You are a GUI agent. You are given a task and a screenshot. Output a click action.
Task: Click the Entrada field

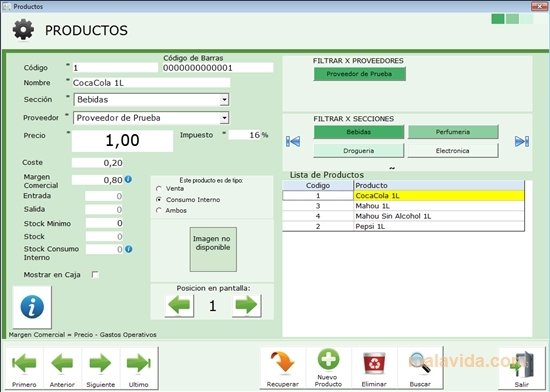click(104, 196)
